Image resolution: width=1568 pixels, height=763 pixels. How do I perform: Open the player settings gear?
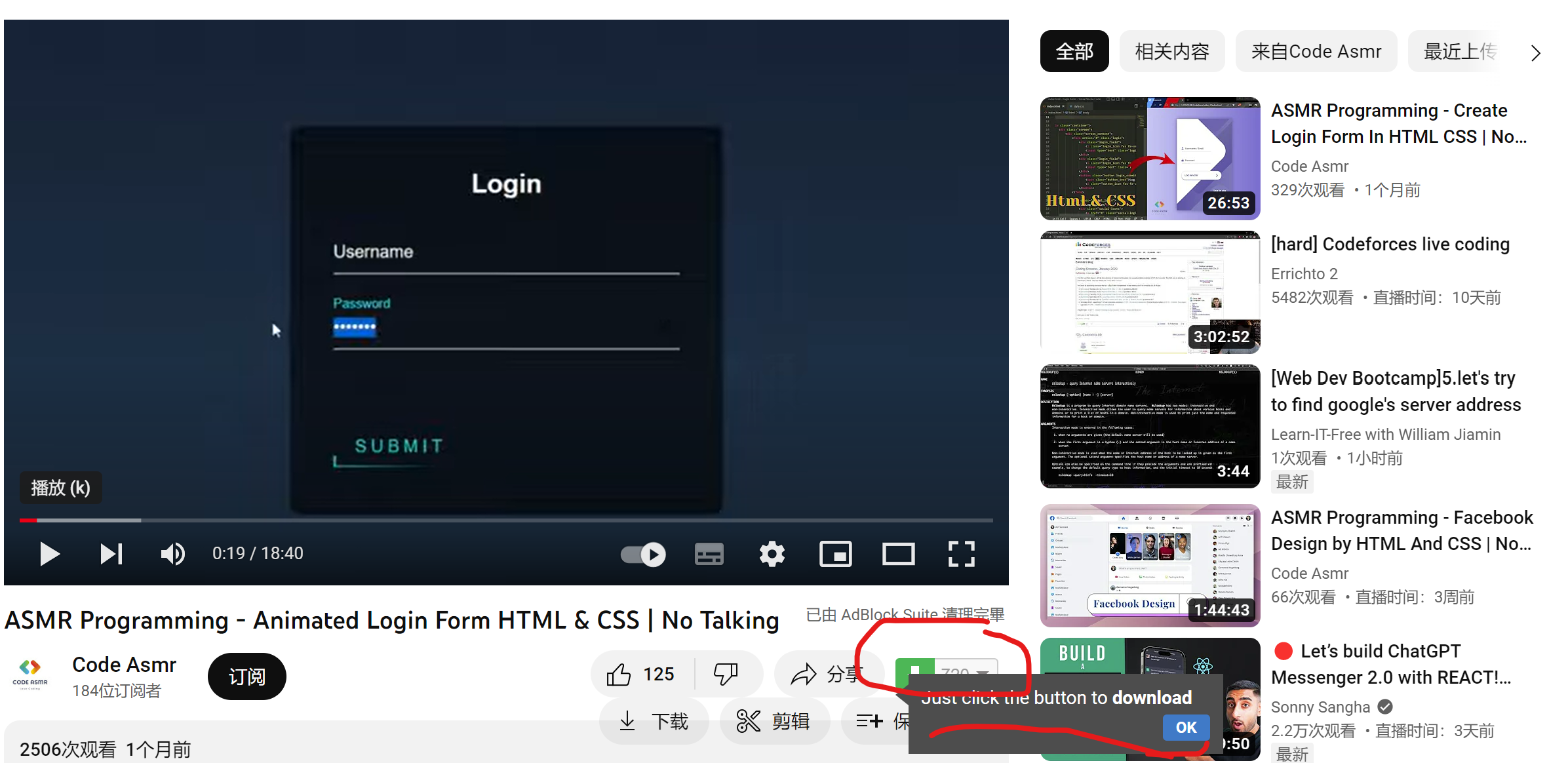coord(772,555)
